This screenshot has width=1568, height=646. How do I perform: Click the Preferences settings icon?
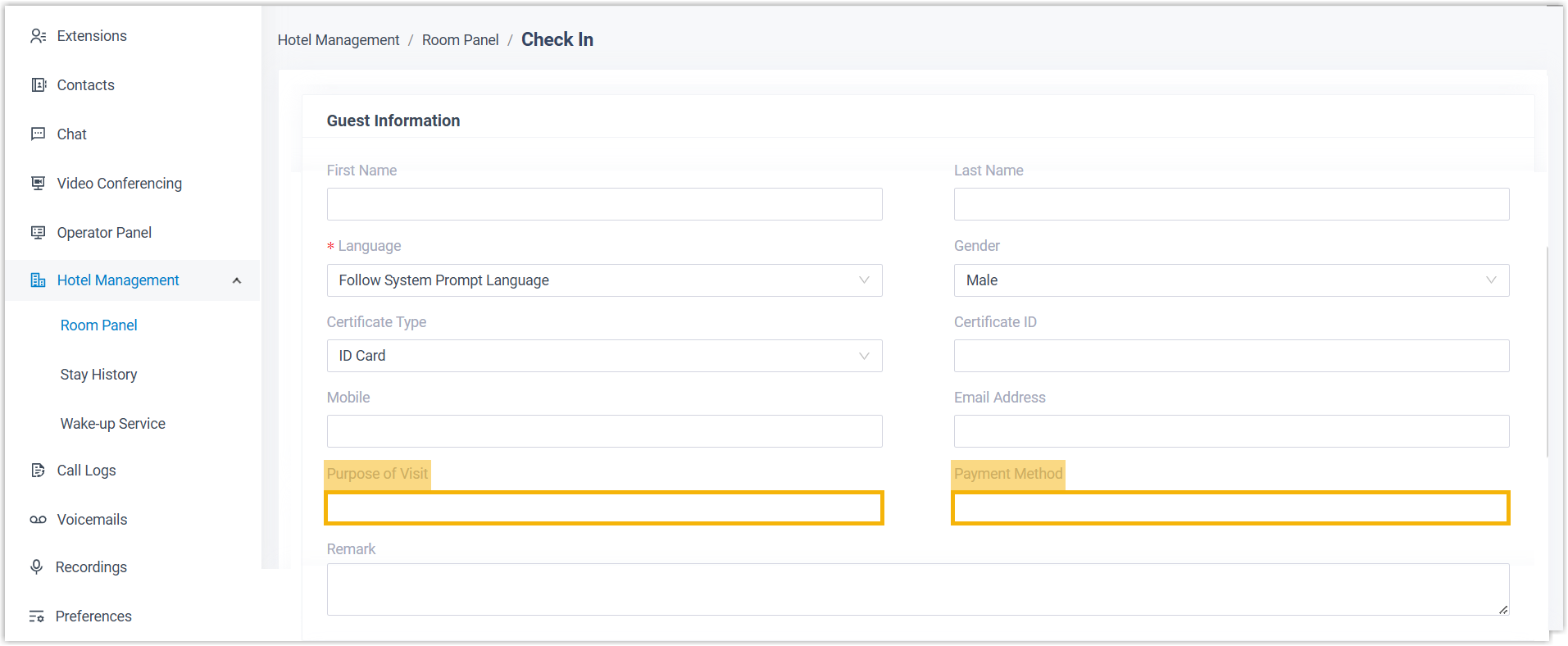point(36,616)
